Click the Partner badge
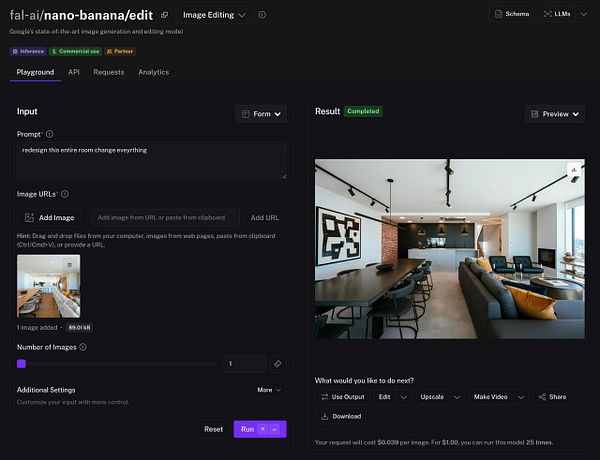Screen dimensions: 600x460 (x=120, y=51)
